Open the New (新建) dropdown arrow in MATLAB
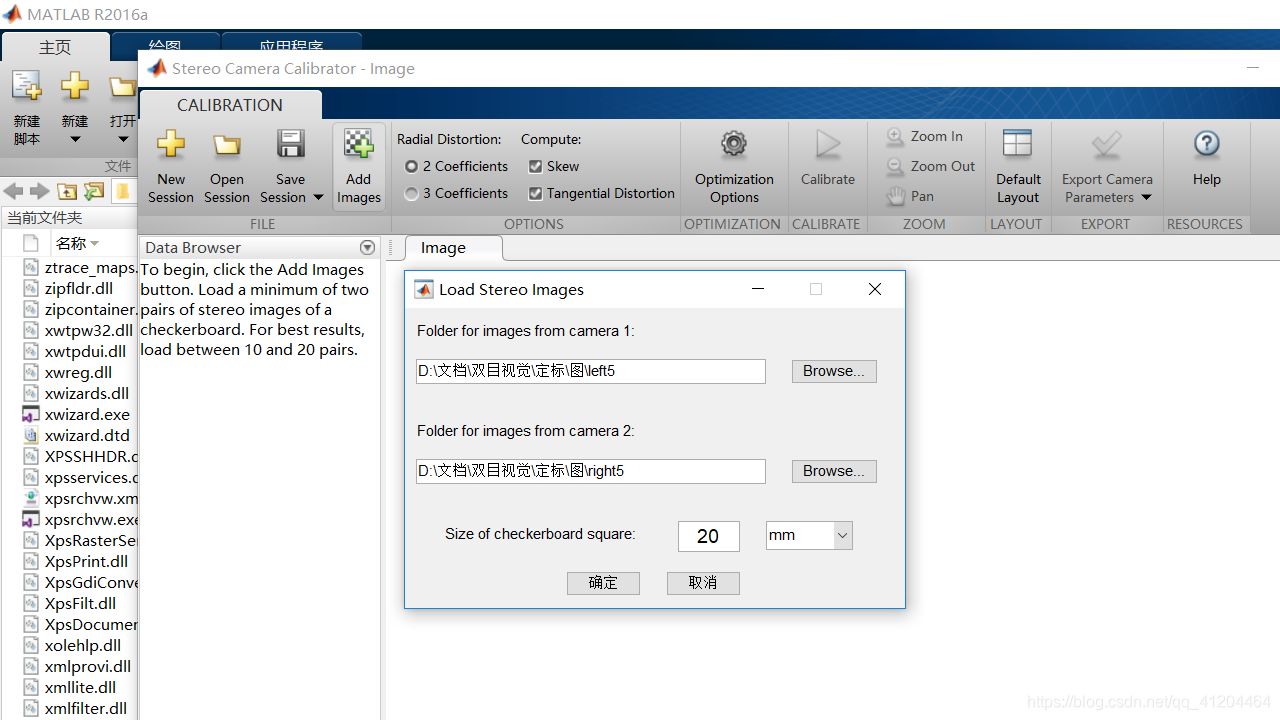 [75, 140]
